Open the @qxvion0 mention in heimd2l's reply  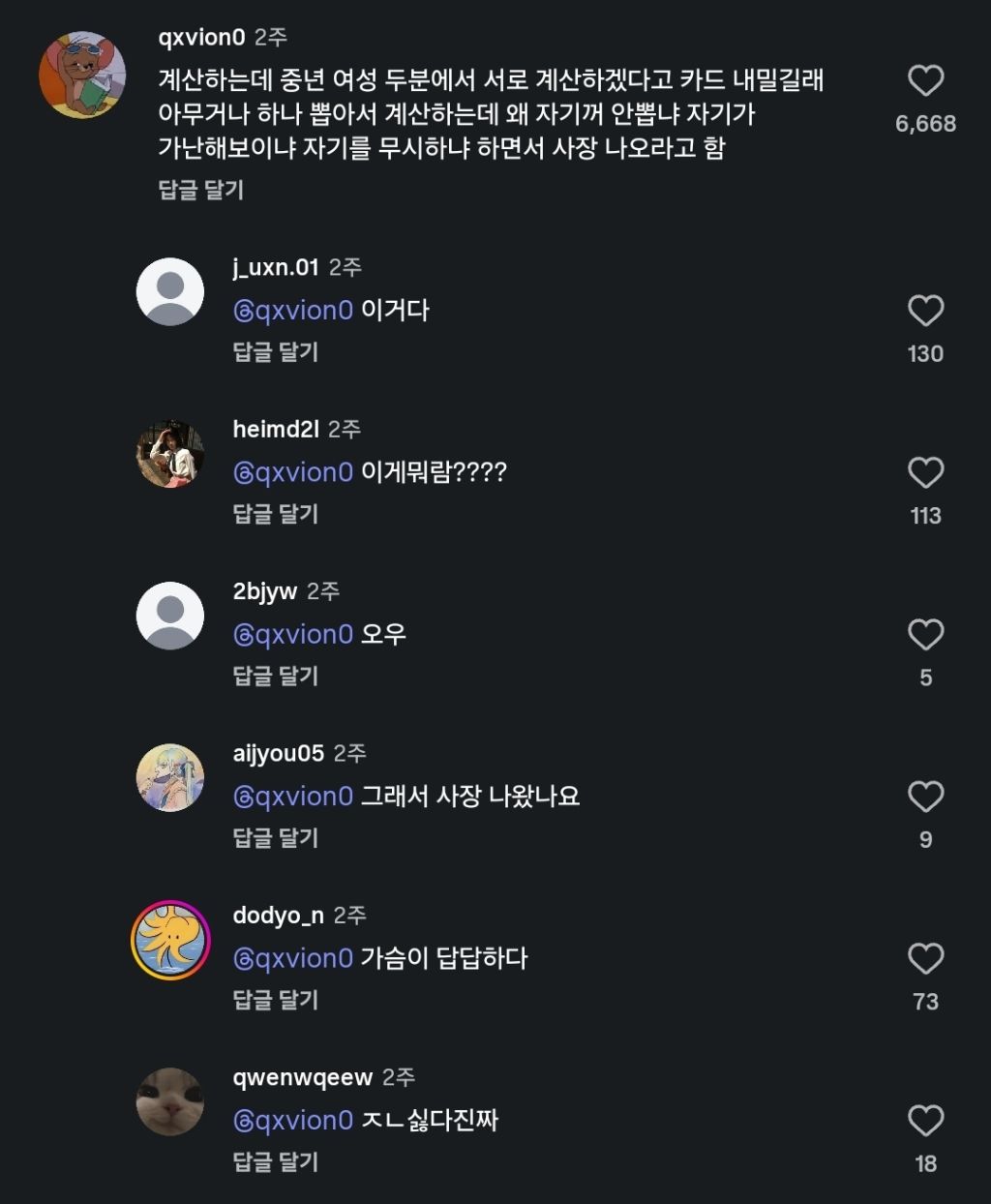point(293,472)
